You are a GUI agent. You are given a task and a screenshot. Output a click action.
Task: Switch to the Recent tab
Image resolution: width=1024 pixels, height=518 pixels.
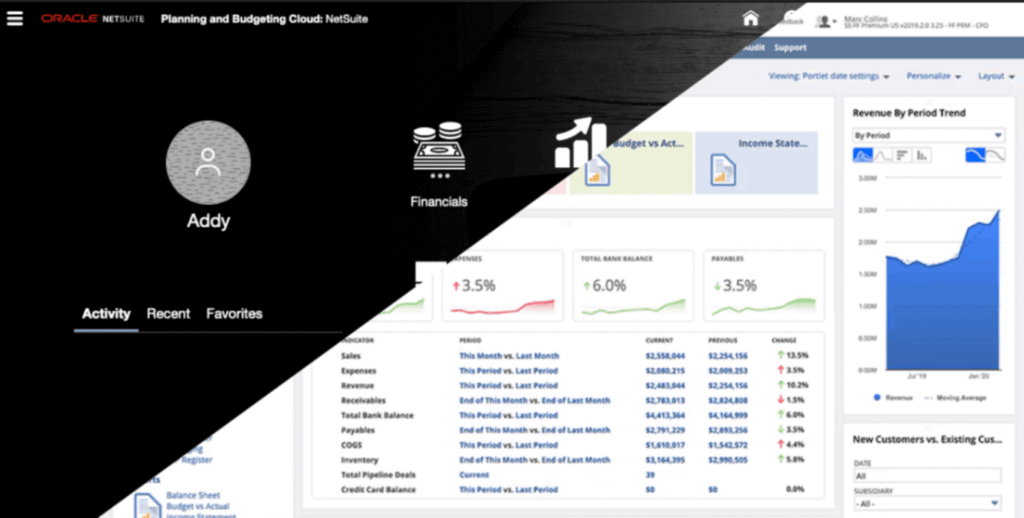[168, 313]
